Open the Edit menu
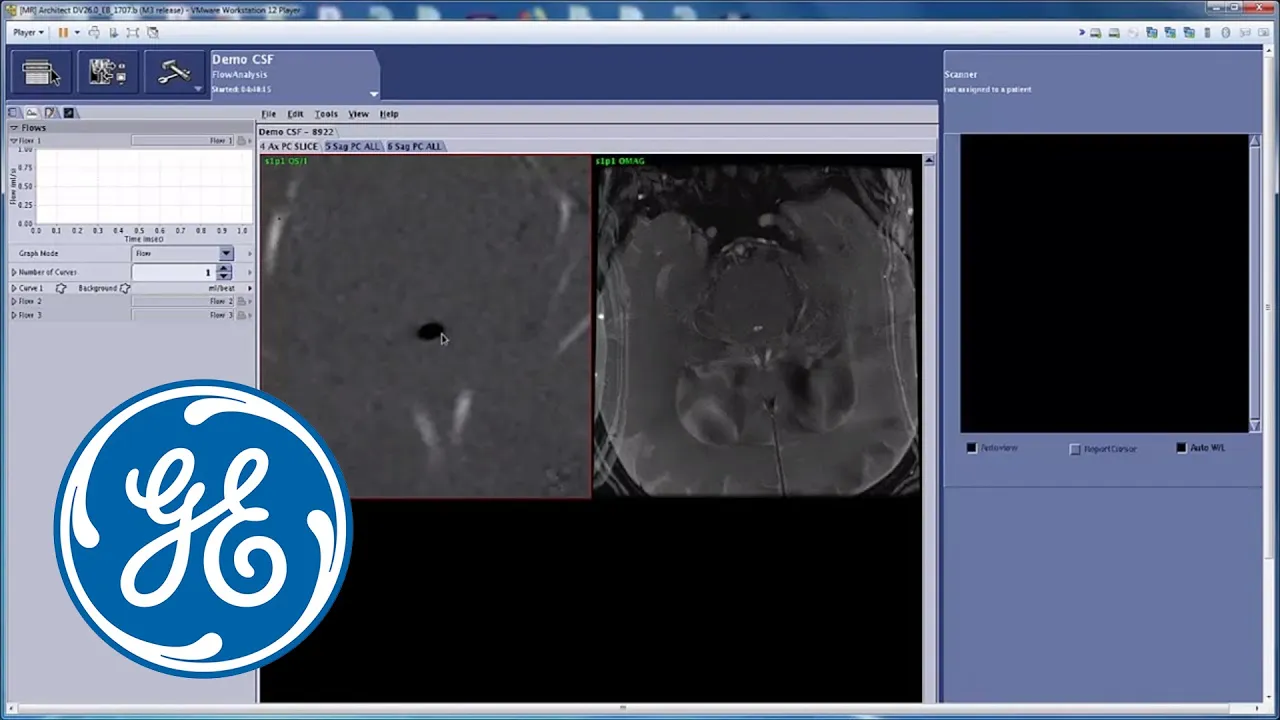The width and height of the screenshot is (1280, 720). [296, 114]
